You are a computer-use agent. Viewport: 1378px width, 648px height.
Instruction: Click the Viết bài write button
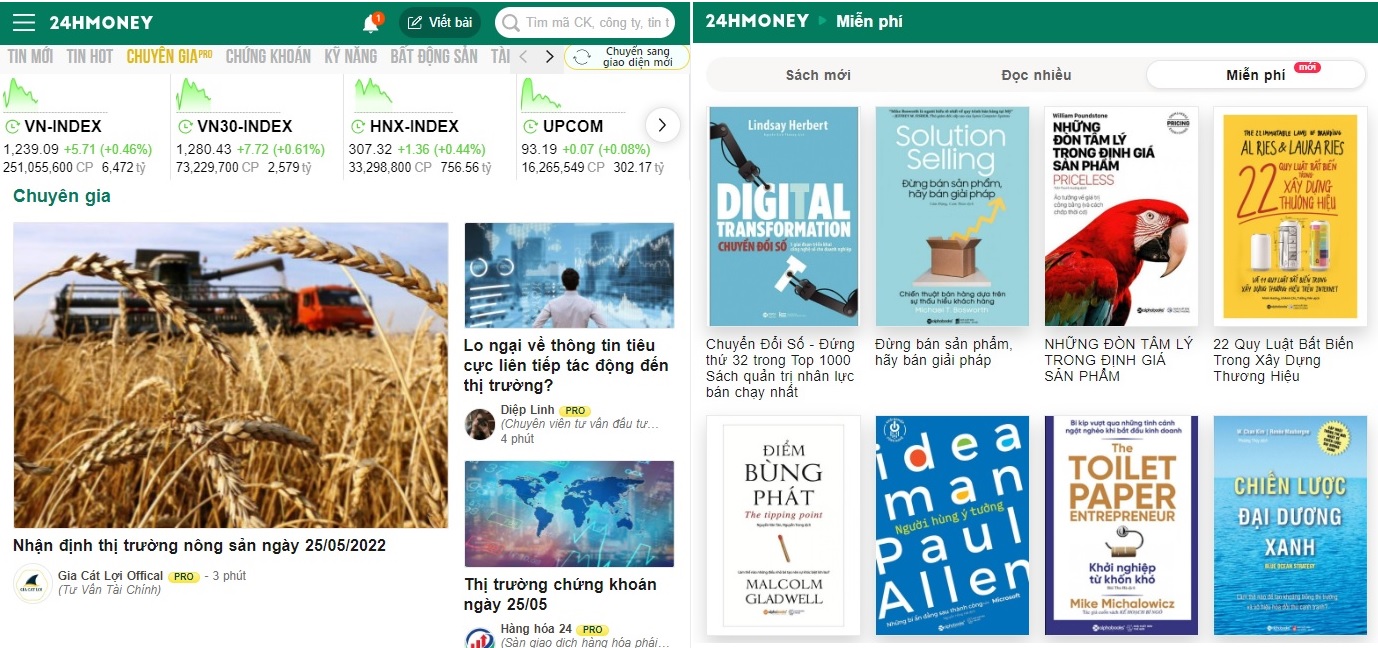click(x=440, y=22)
